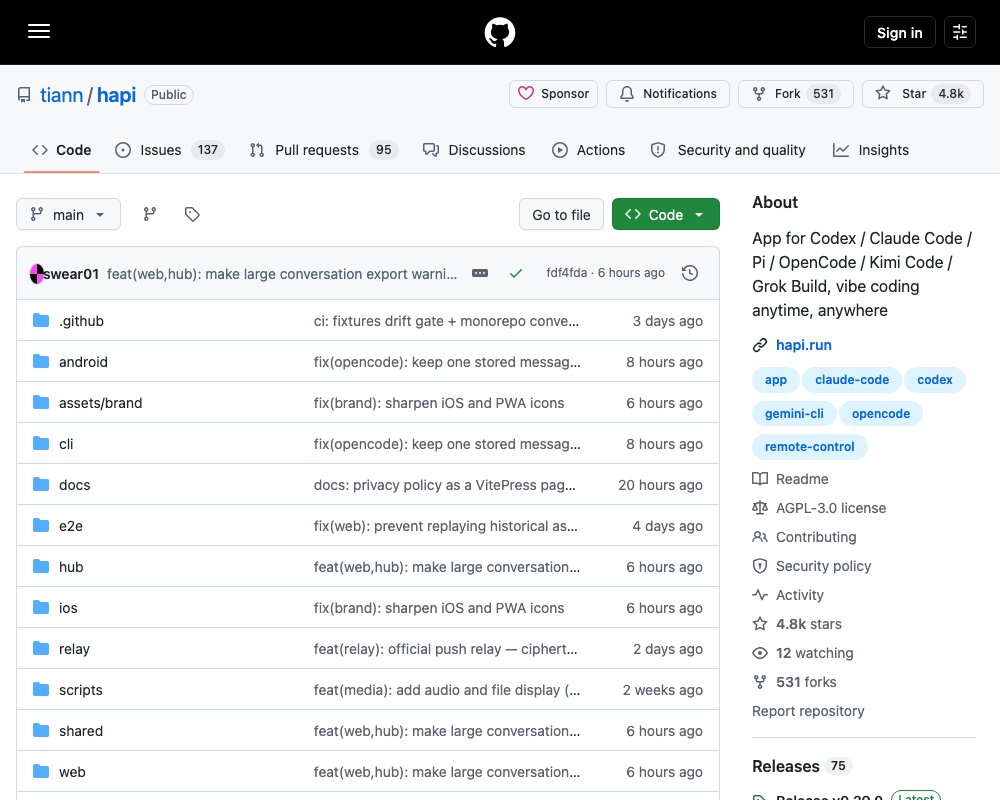Open the hamburger navigation menu
The height and width of the screenshot is (800, 1000).
coord(39,32)
